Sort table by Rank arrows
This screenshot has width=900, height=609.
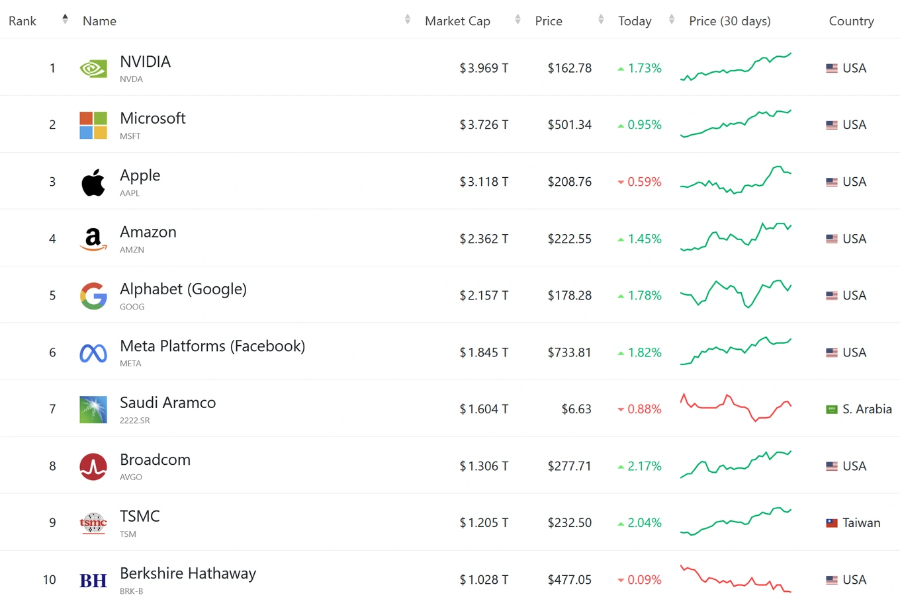coord(65,19)
